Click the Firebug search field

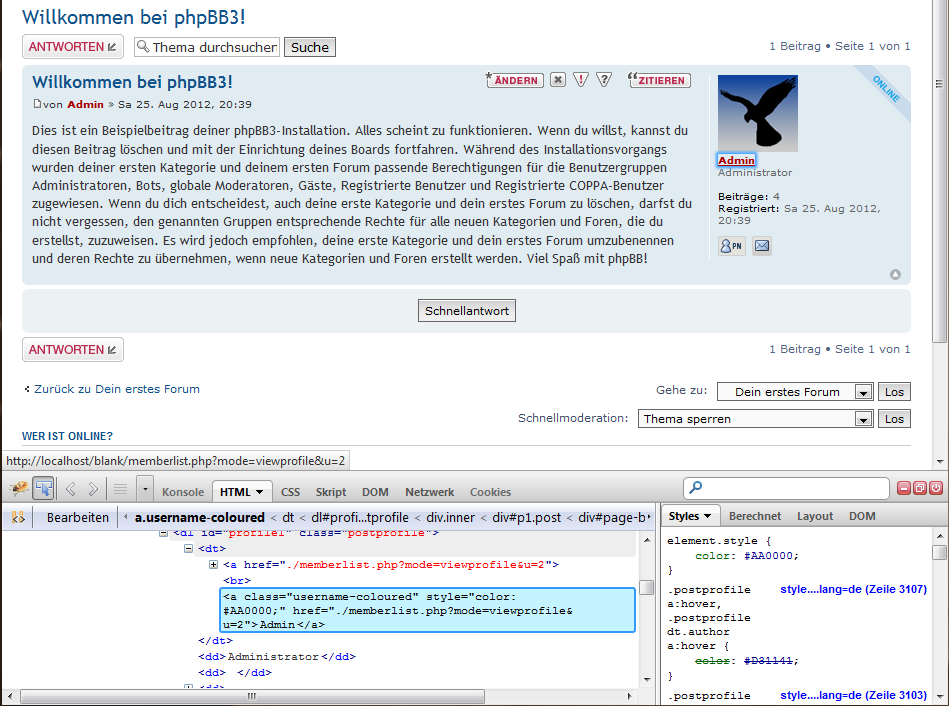[786, 488]
